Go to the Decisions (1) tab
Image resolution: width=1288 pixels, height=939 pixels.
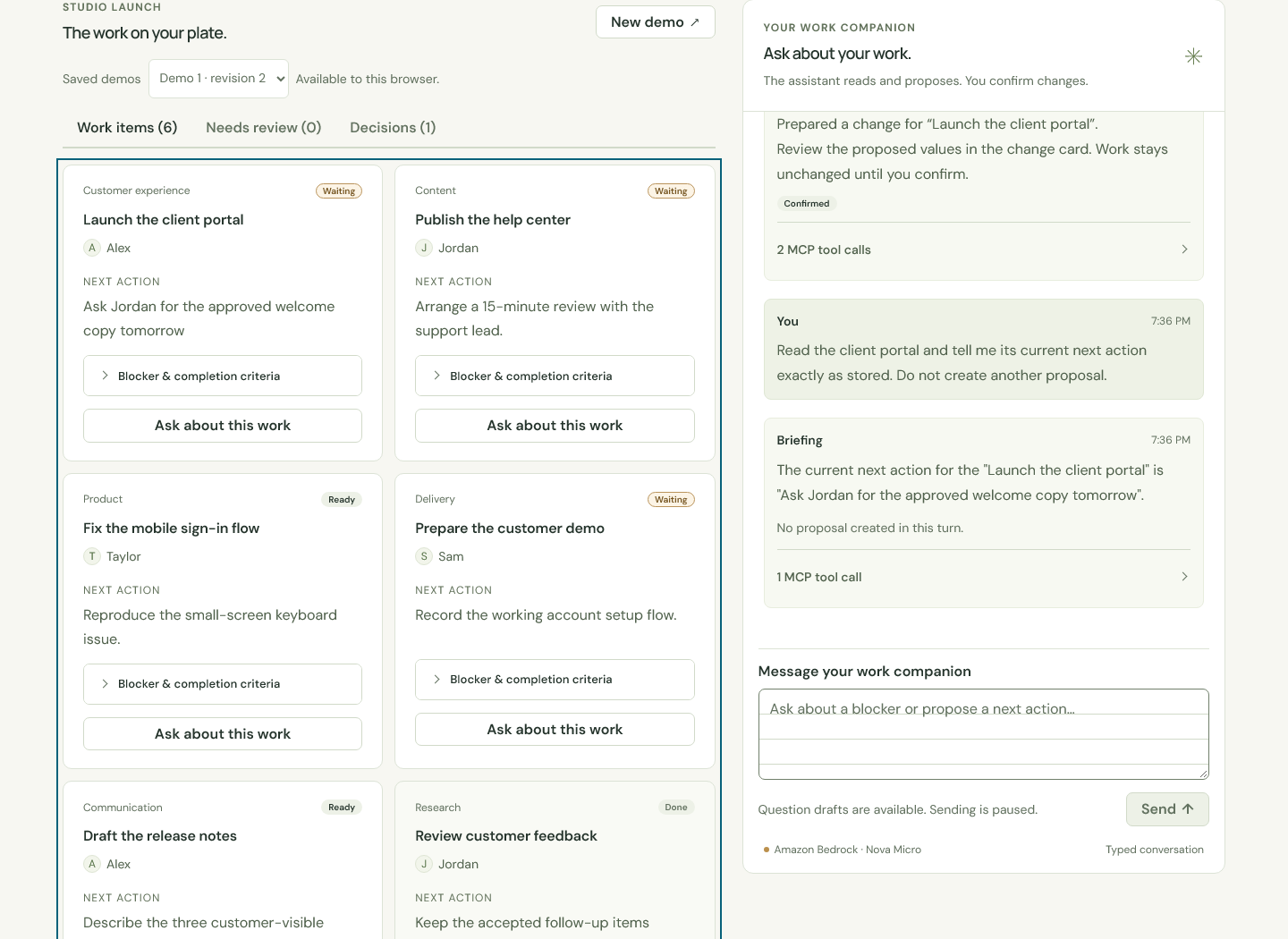[x=393, y=128]
